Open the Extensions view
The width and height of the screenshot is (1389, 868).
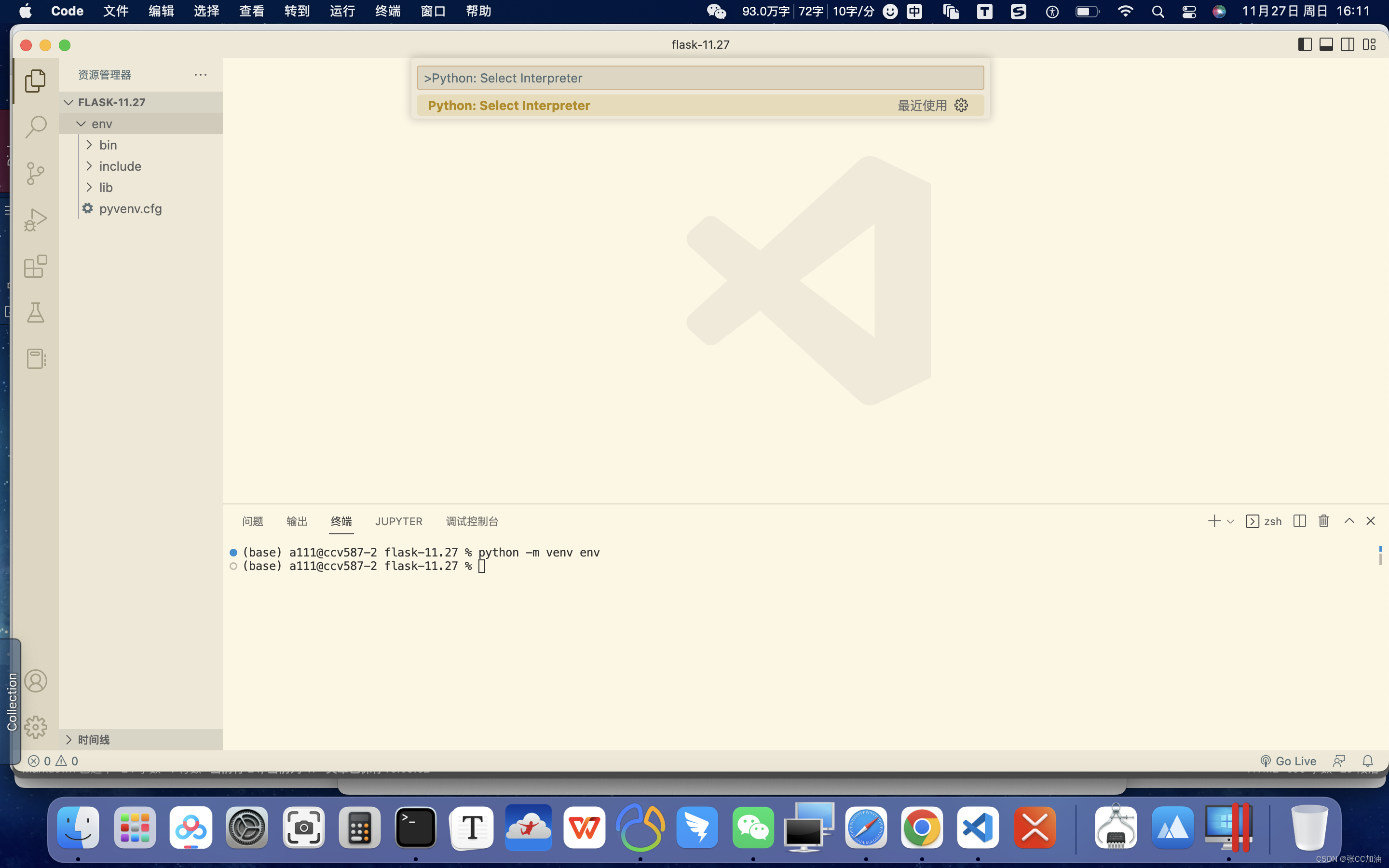(x=36, y=266)
